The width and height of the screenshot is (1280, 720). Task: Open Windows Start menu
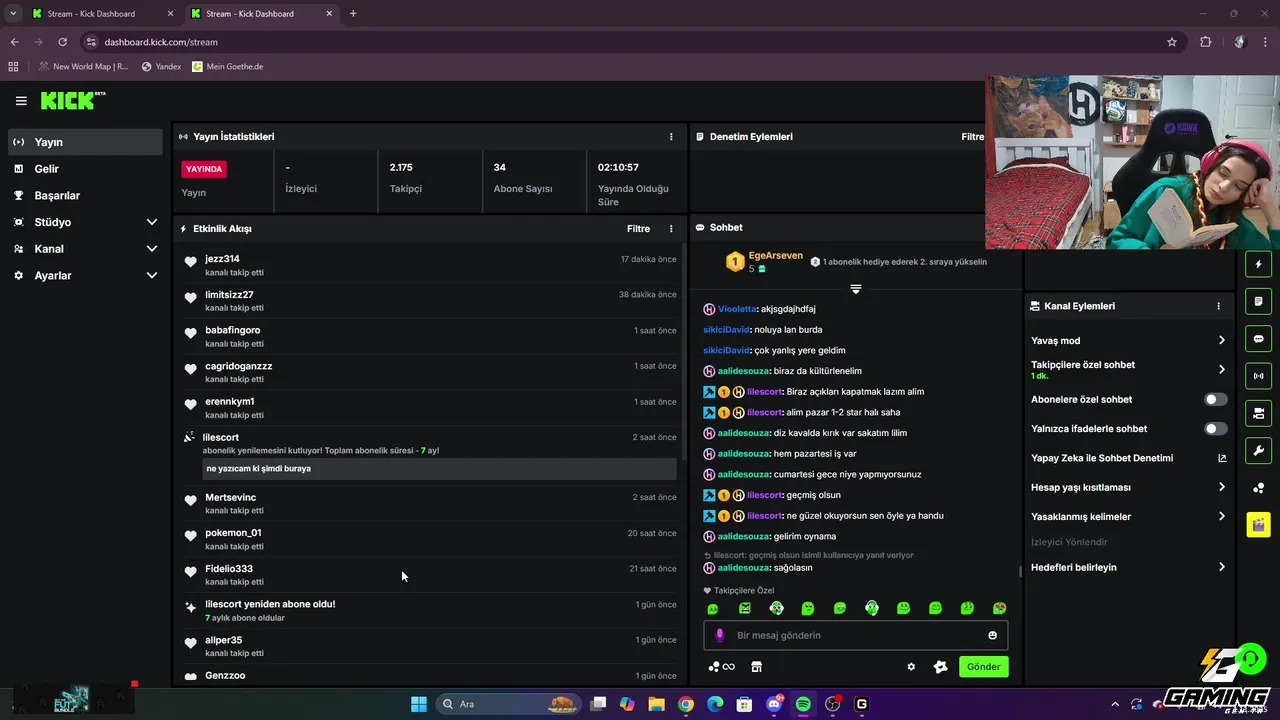pyautogui.click(x=419, y=704)
